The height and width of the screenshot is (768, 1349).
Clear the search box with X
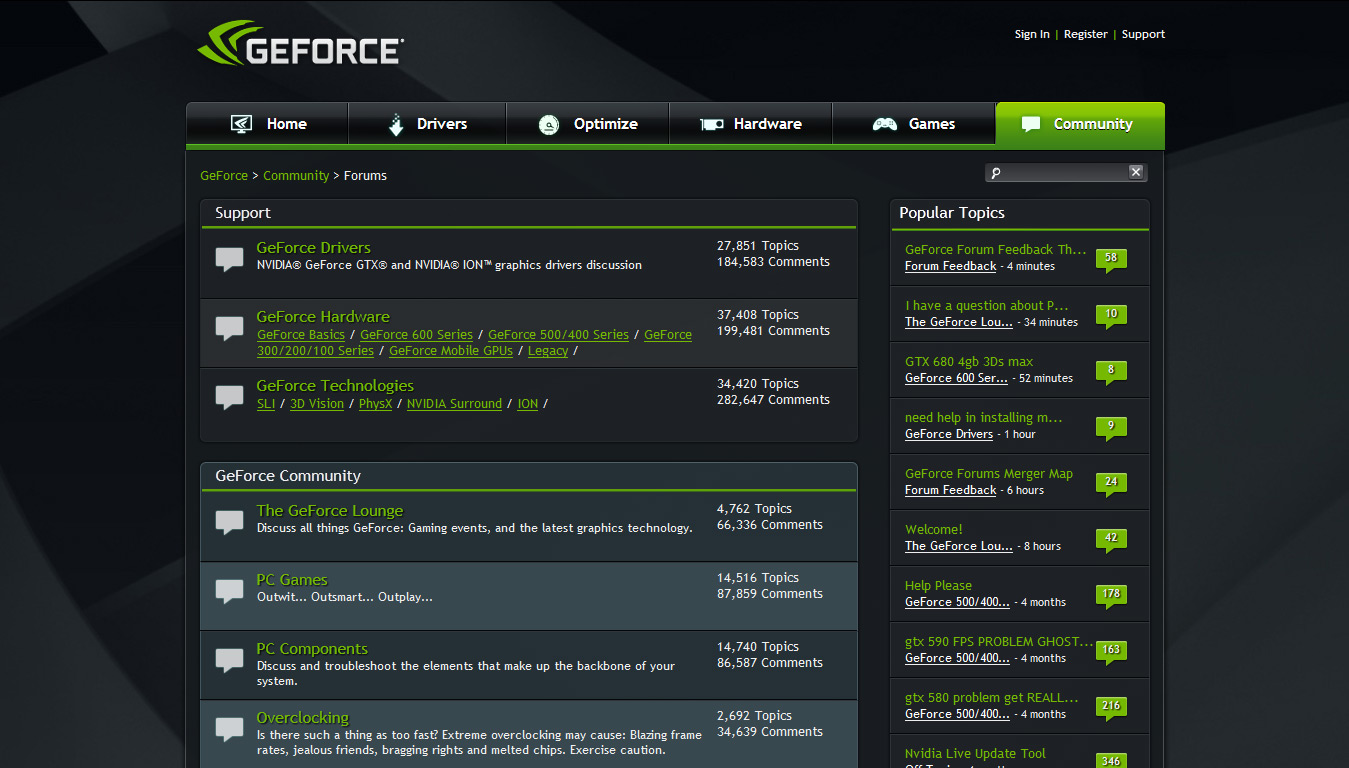click(1136, 172)
